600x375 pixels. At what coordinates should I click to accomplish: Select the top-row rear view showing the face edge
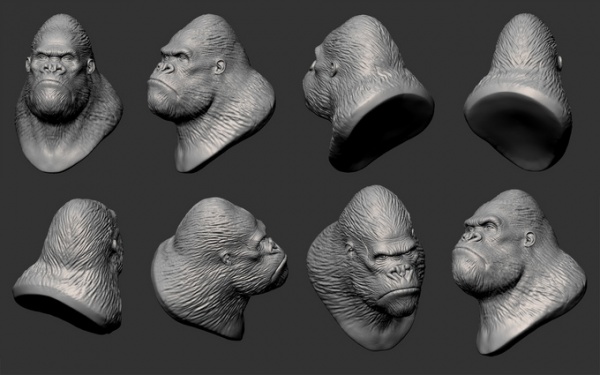(367, 93)
